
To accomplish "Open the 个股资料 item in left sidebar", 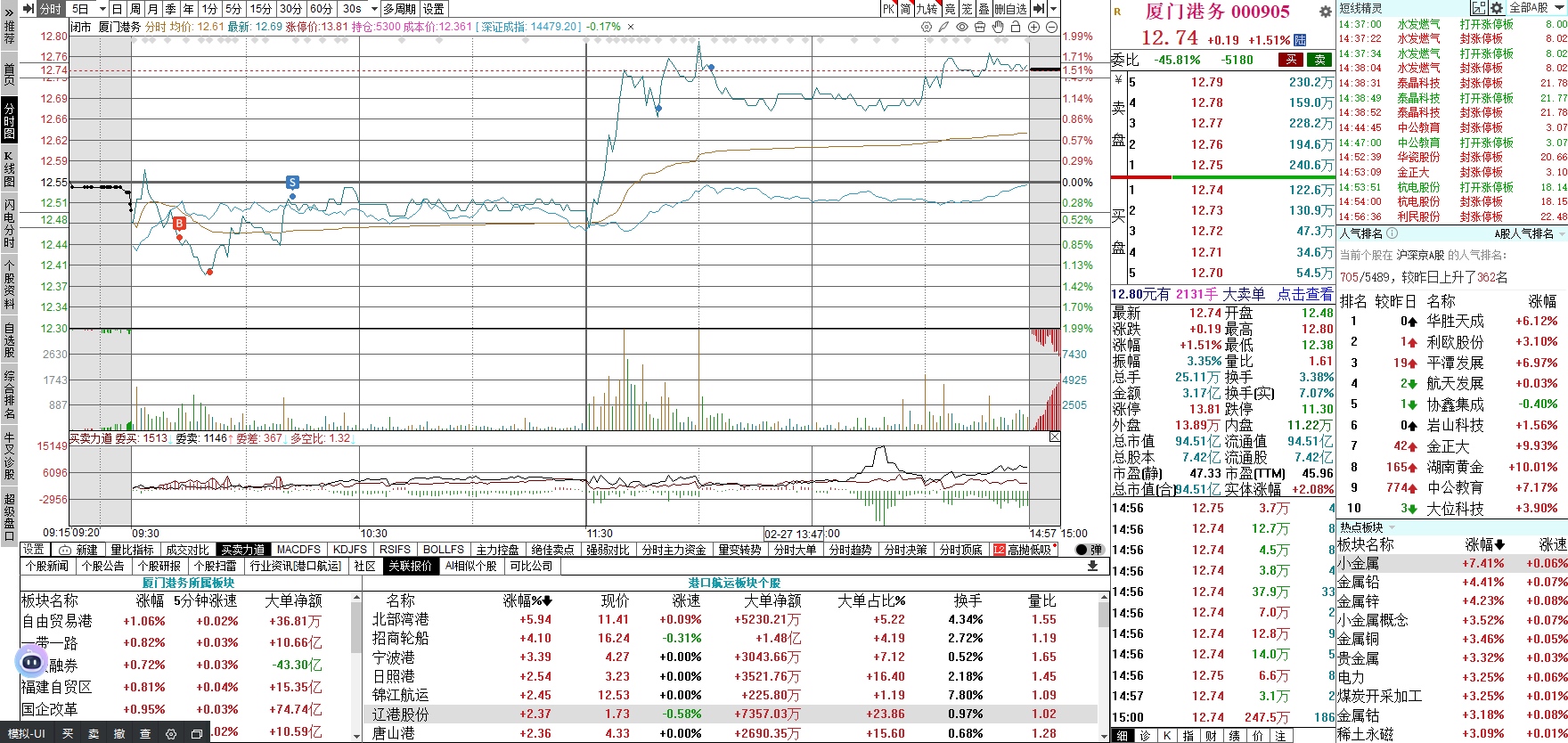I will tap(9, 284).
